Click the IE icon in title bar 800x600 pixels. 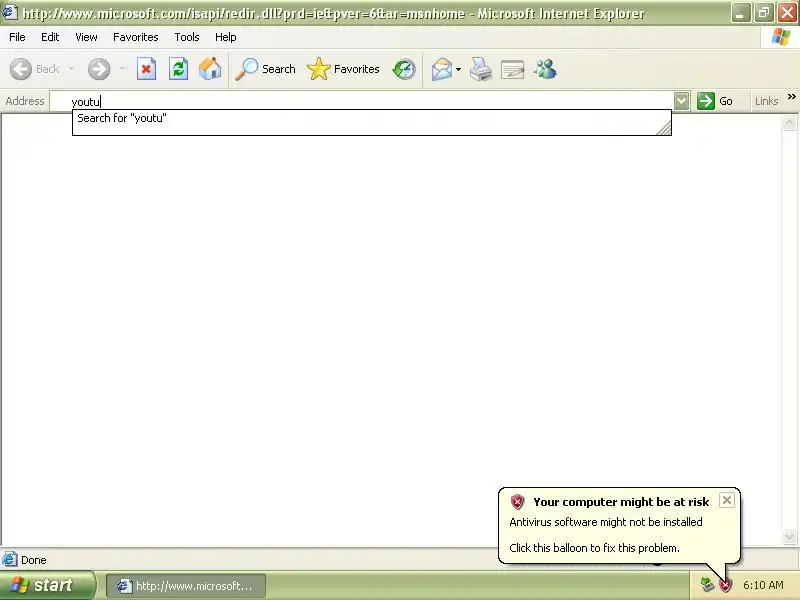pyautogui.click(x=10, y=12)
